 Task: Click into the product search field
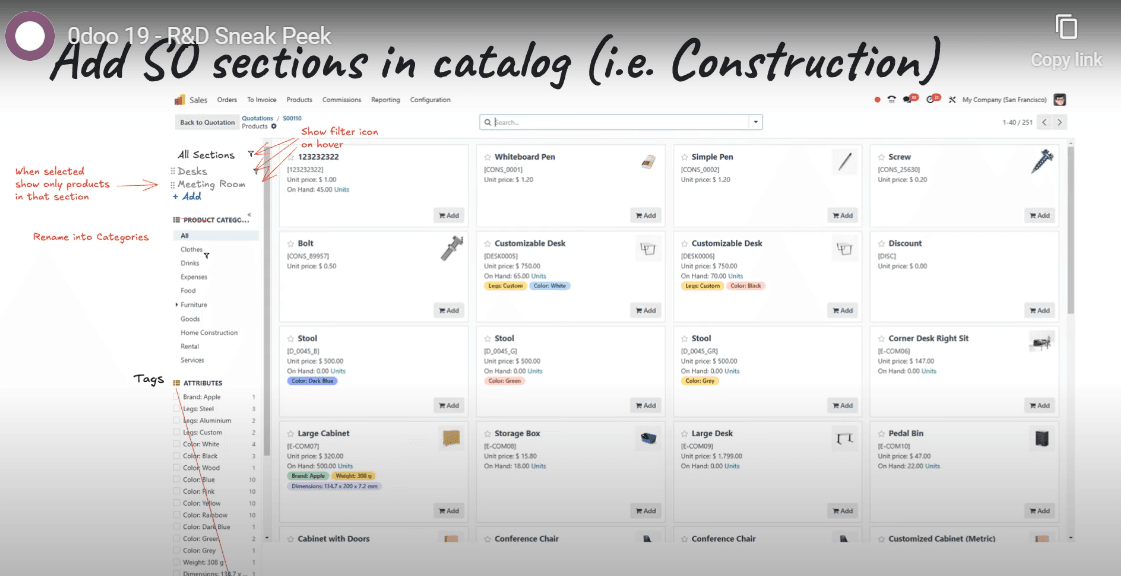[x=620, y=122]
